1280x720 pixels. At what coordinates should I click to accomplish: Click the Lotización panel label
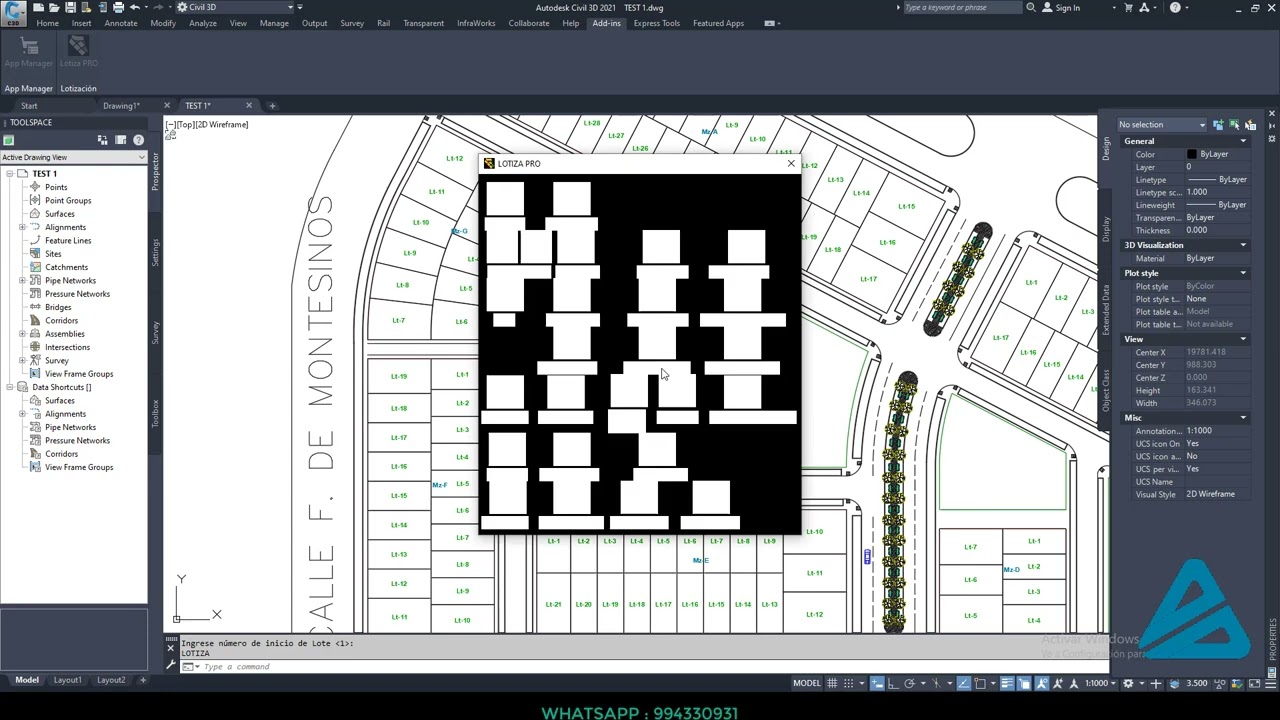click(x=79, y=88)
